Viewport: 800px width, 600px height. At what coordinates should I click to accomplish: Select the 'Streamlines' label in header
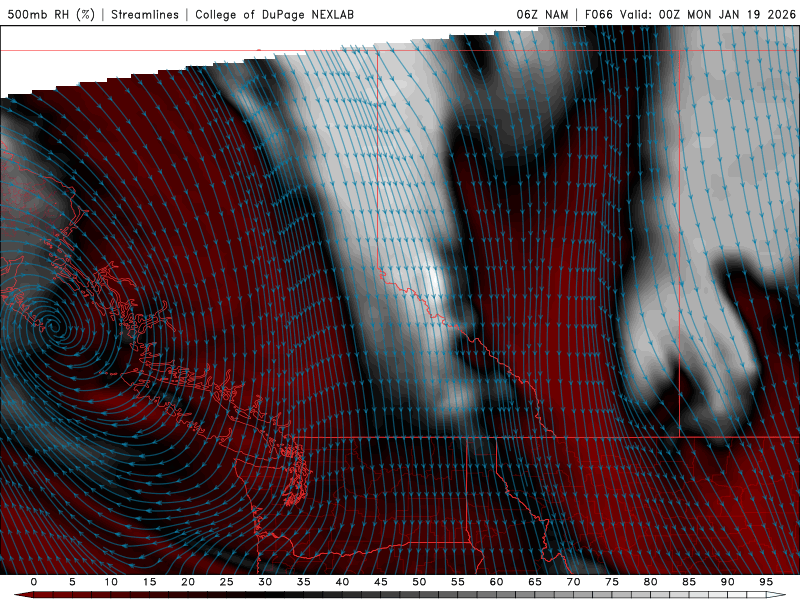(x=145, y=14)
